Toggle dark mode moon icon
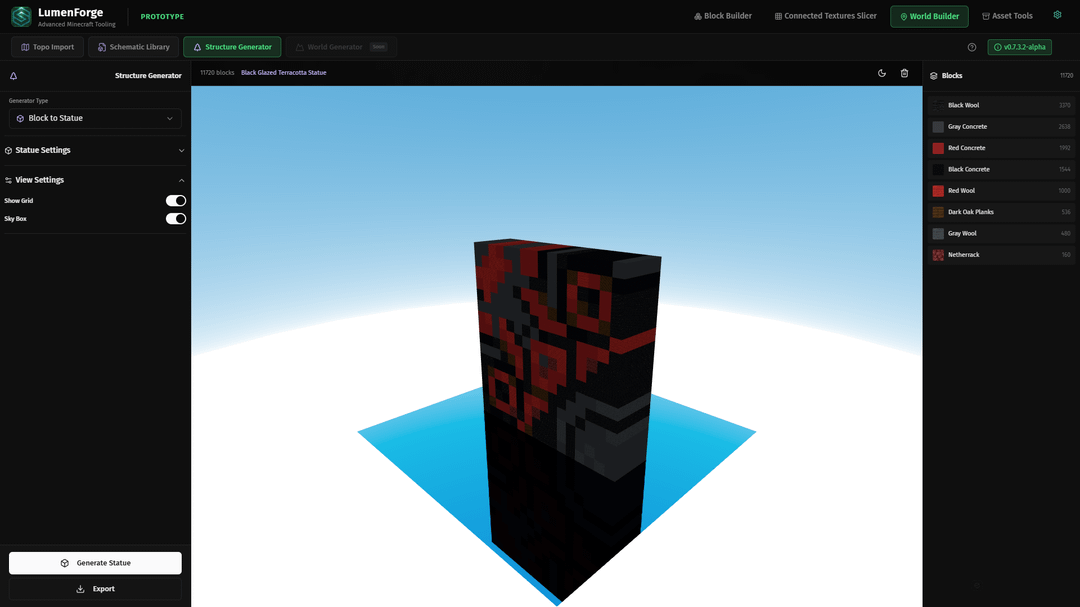Image resolution: width=1080 pixels, height=607 pixels. 882,73
